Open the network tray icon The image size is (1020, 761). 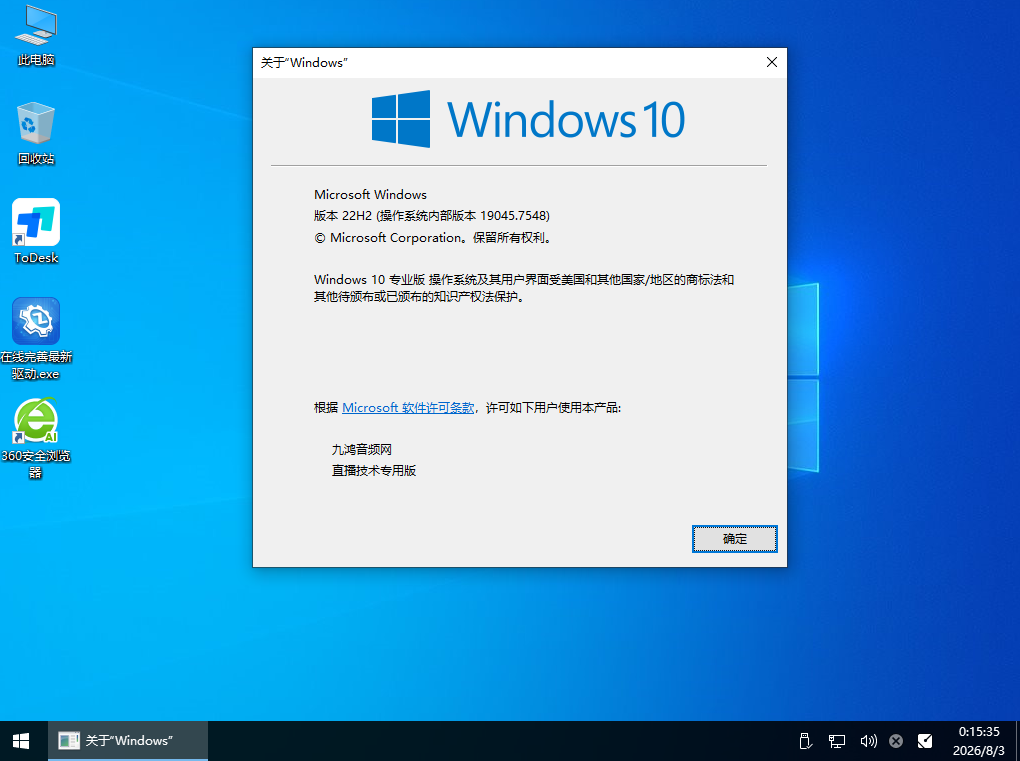(x=837, y=741)
